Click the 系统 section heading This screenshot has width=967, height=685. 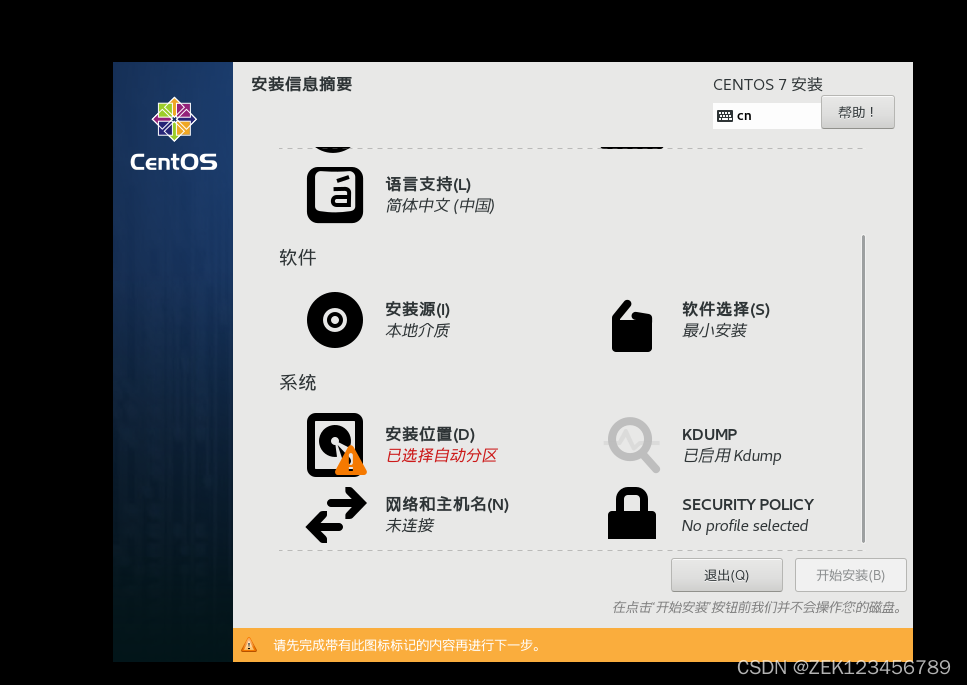(x=298, y=383)
